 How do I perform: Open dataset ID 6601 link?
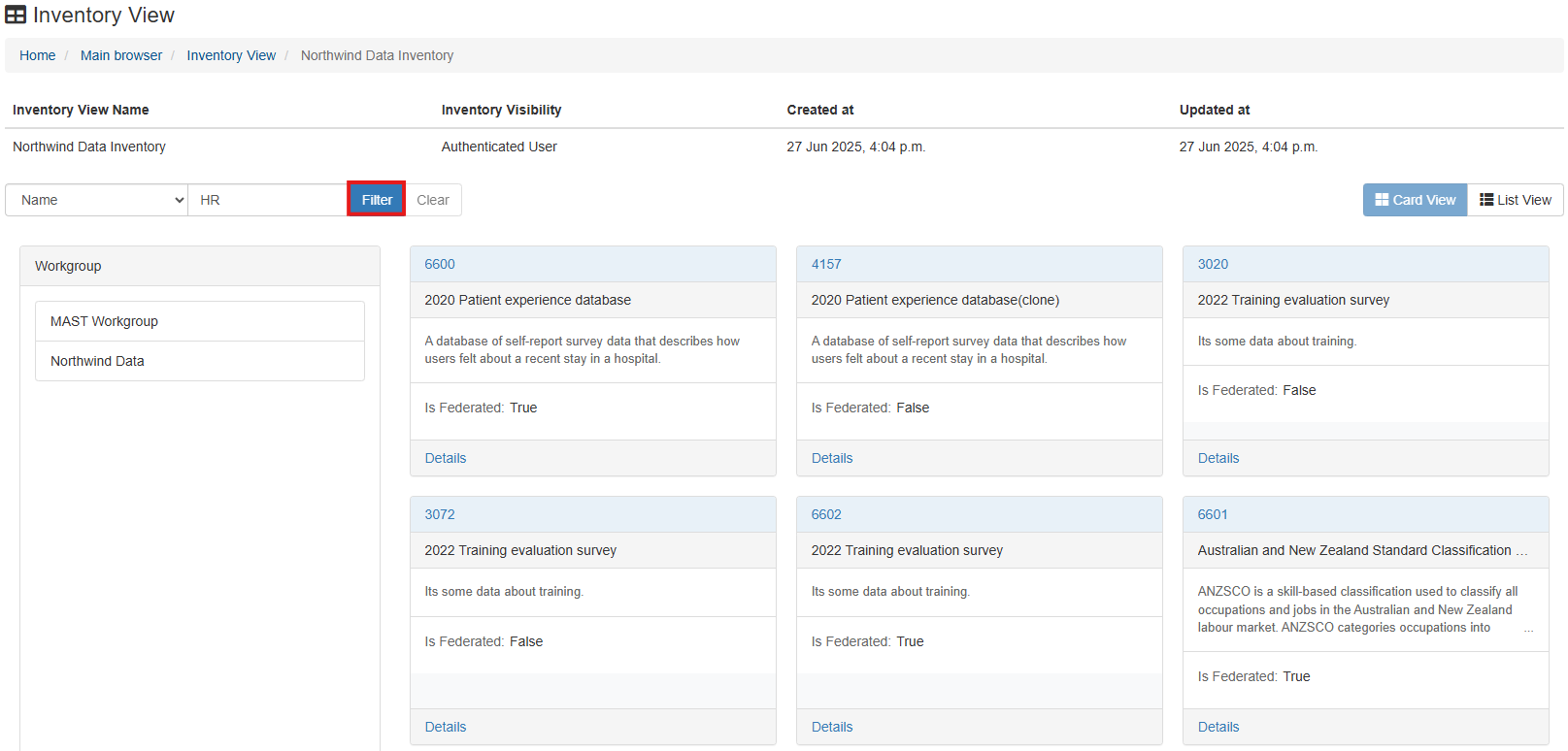point(1213,514)
